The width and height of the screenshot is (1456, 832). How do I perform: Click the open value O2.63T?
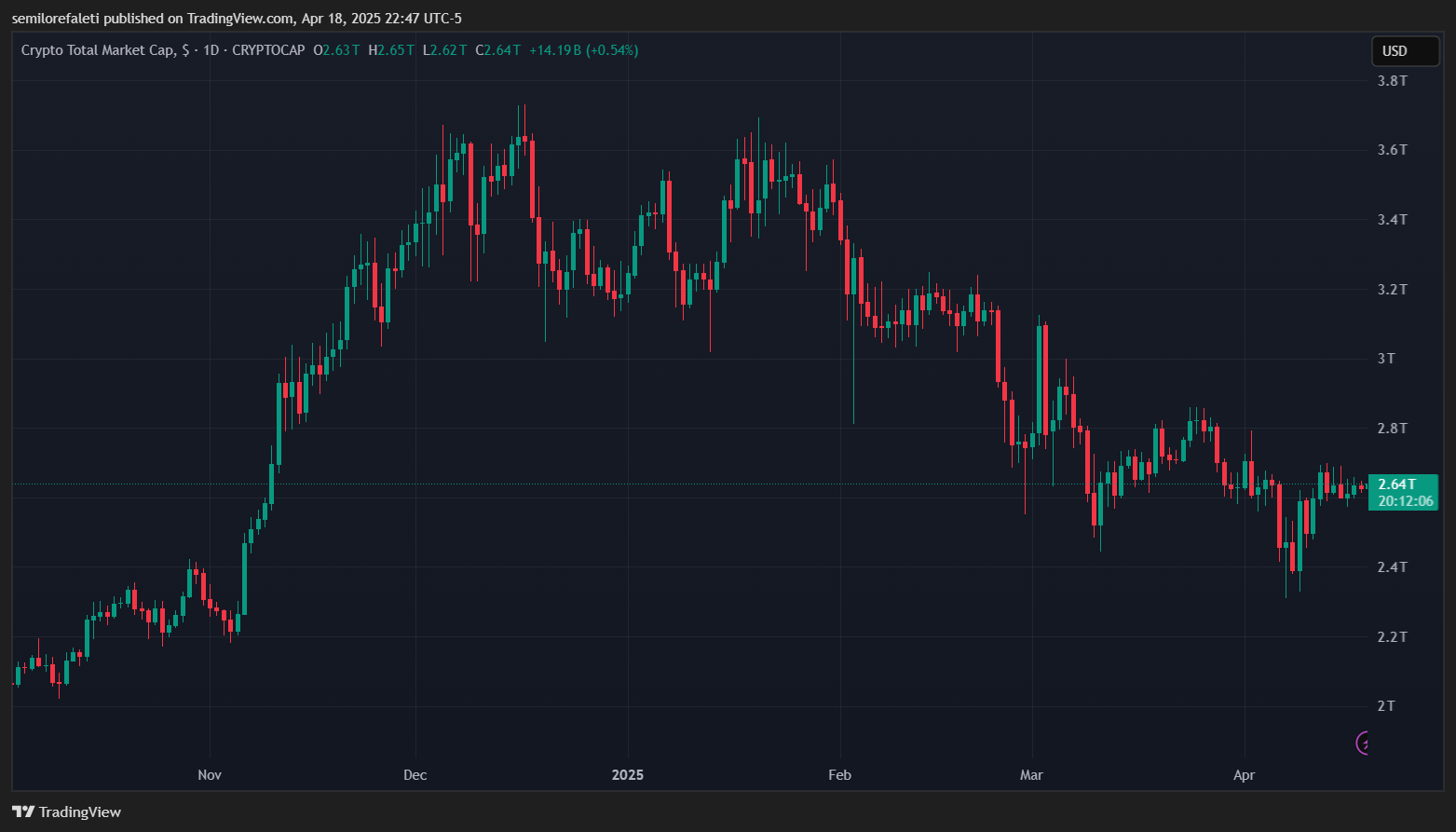[337, 50]
